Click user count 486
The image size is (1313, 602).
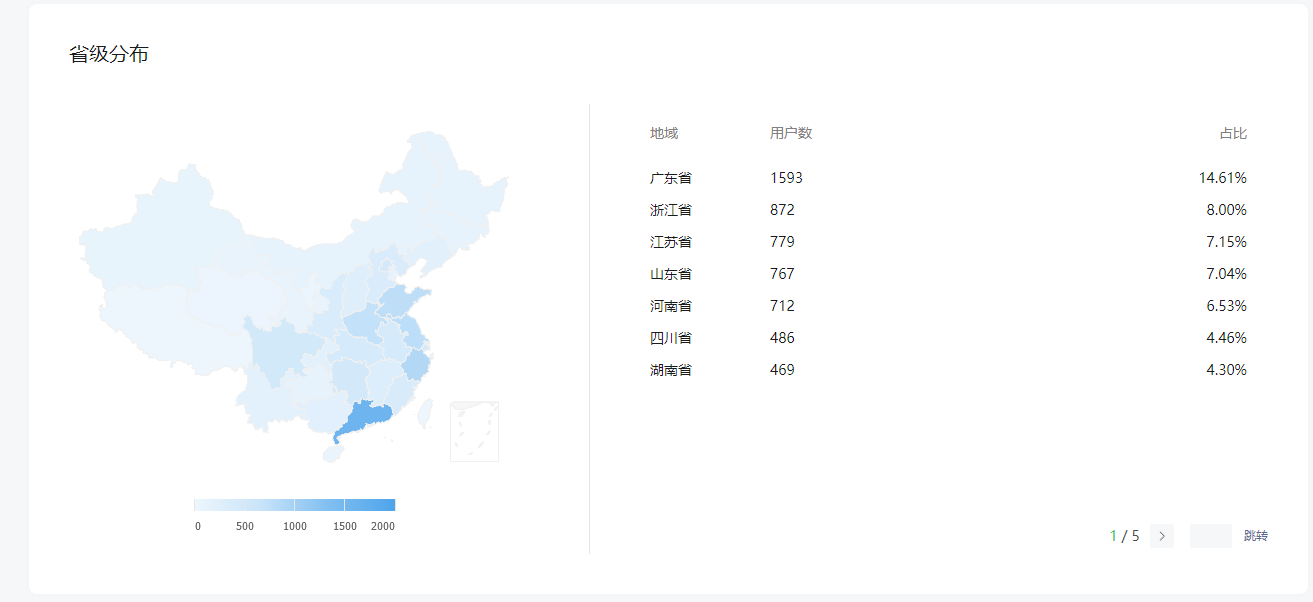[782, 338]
